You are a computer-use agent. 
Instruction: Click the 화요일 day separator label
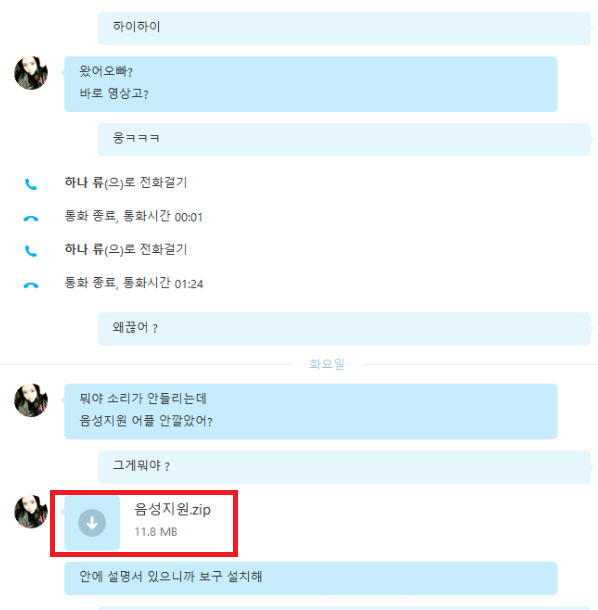[x=327, y=364]
